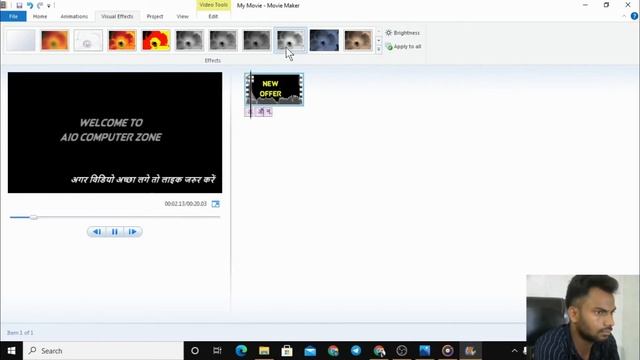640x360 pixels.
Task: Open the Brightness control
Action: (402, 33)
